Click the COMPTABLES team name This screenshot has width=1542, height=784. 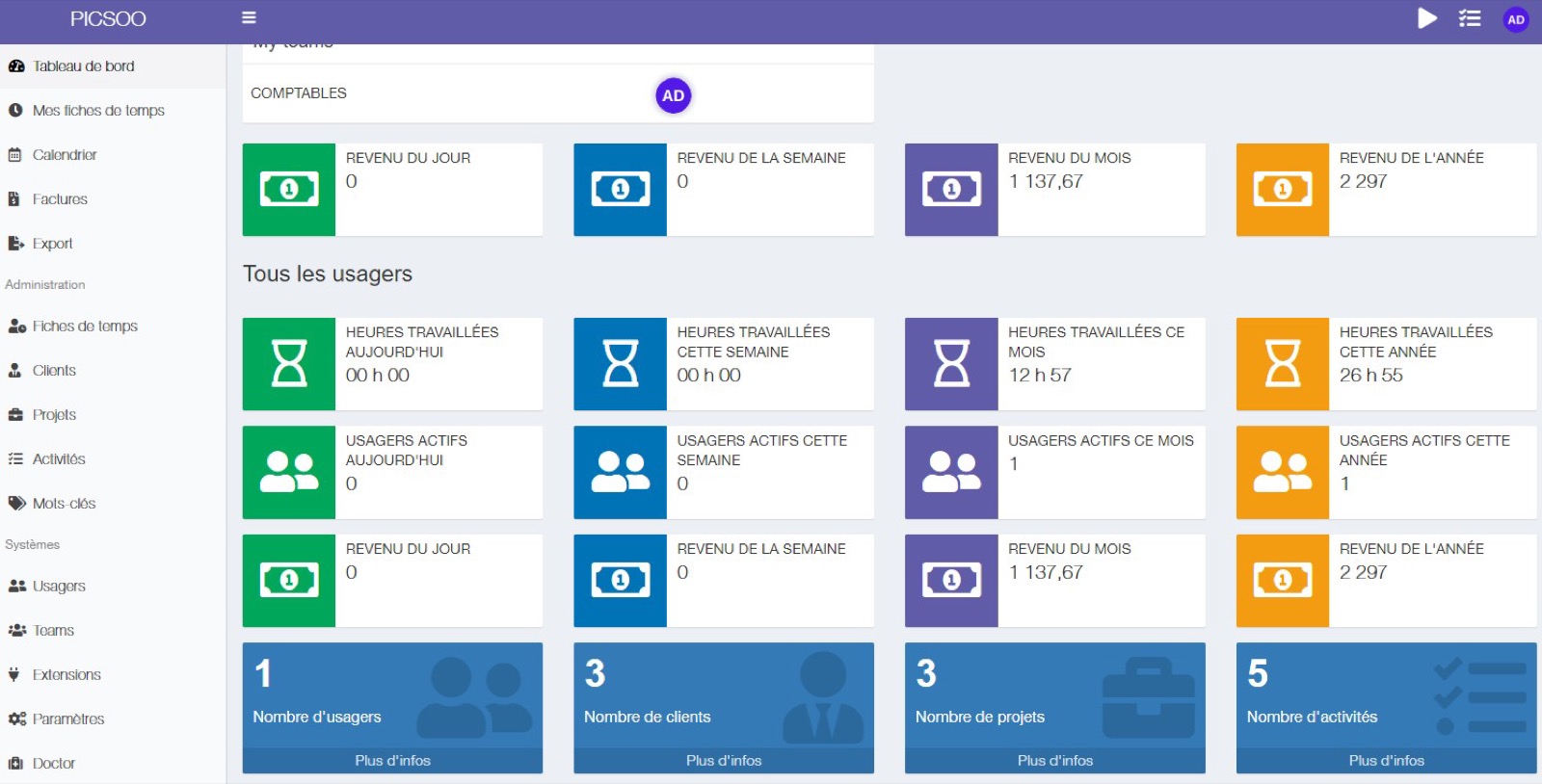[299, 93]
